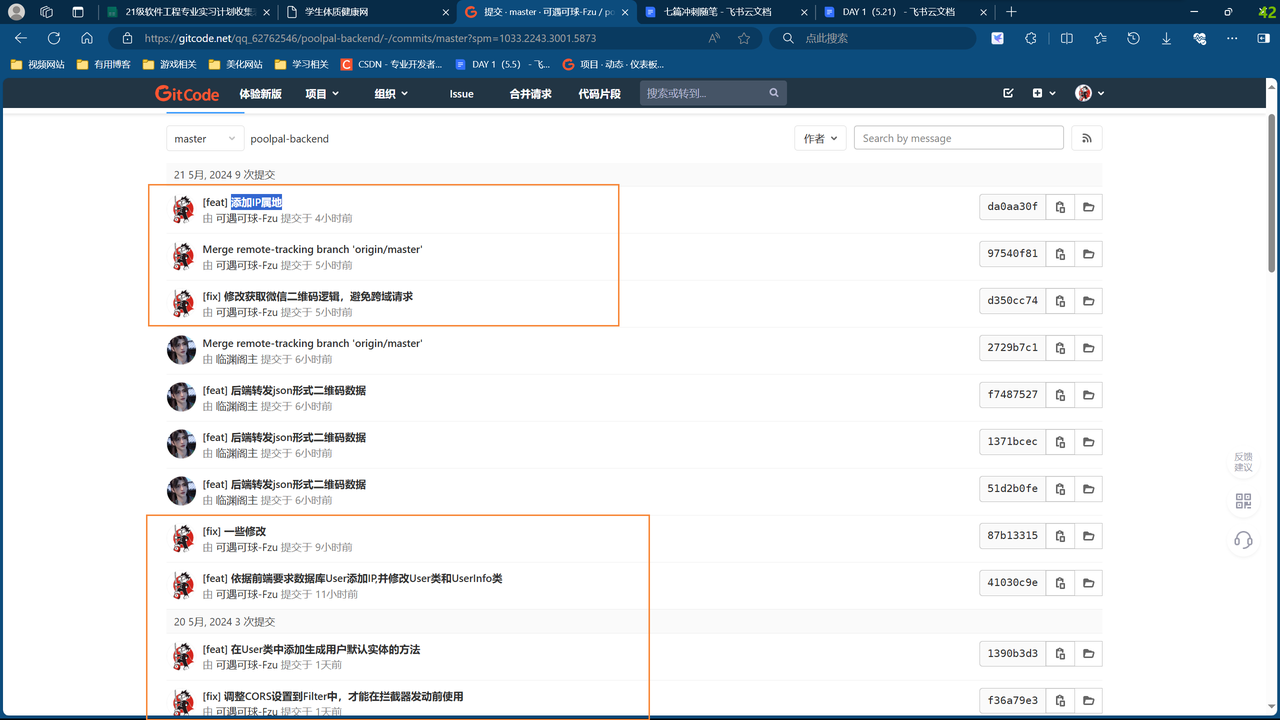Open the poolpal-backend breadcrumb link
The image size is (1280, 720).
pos(289,139)
